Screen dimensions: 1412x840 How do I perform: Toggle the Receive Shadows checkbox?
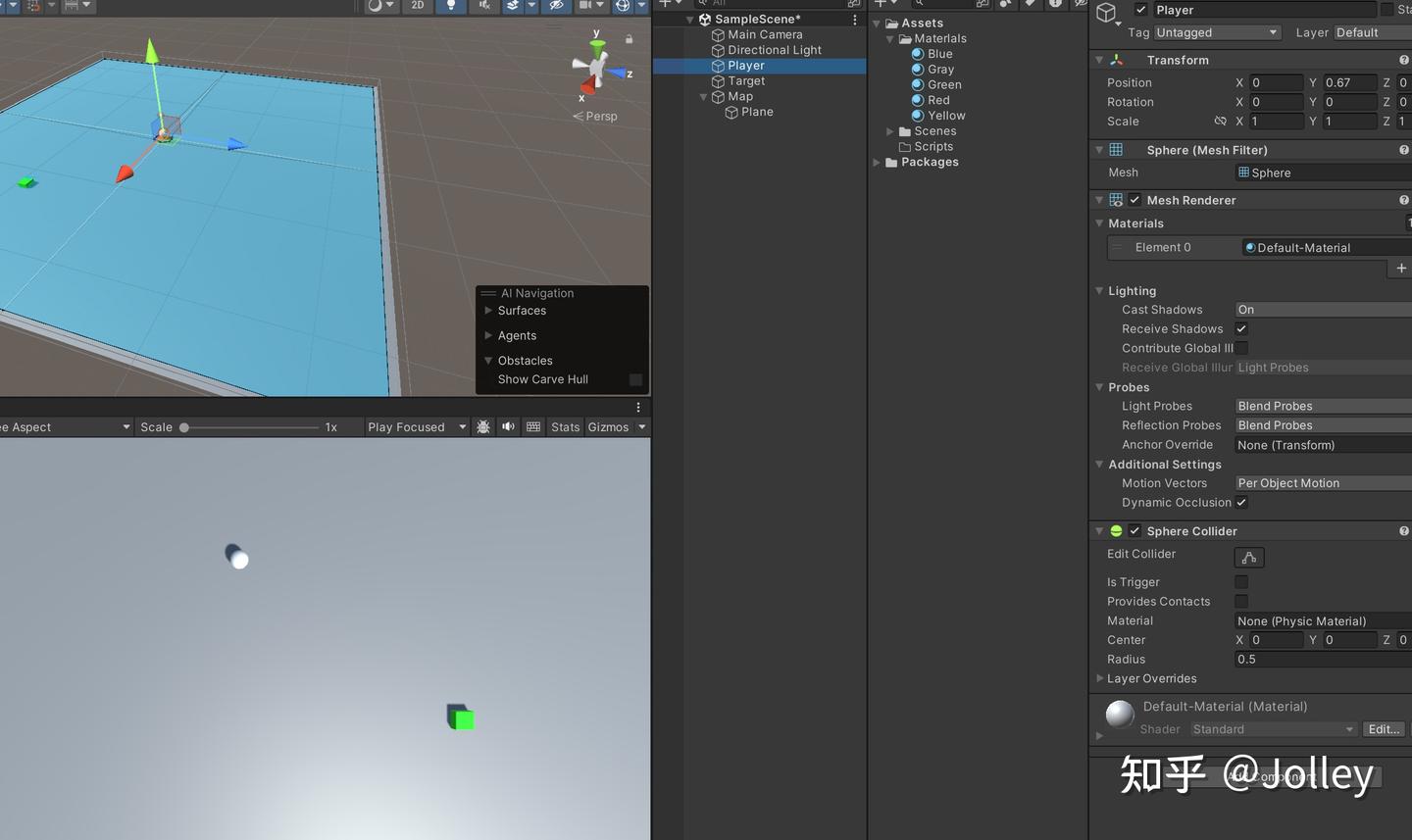pos(1241,328)
